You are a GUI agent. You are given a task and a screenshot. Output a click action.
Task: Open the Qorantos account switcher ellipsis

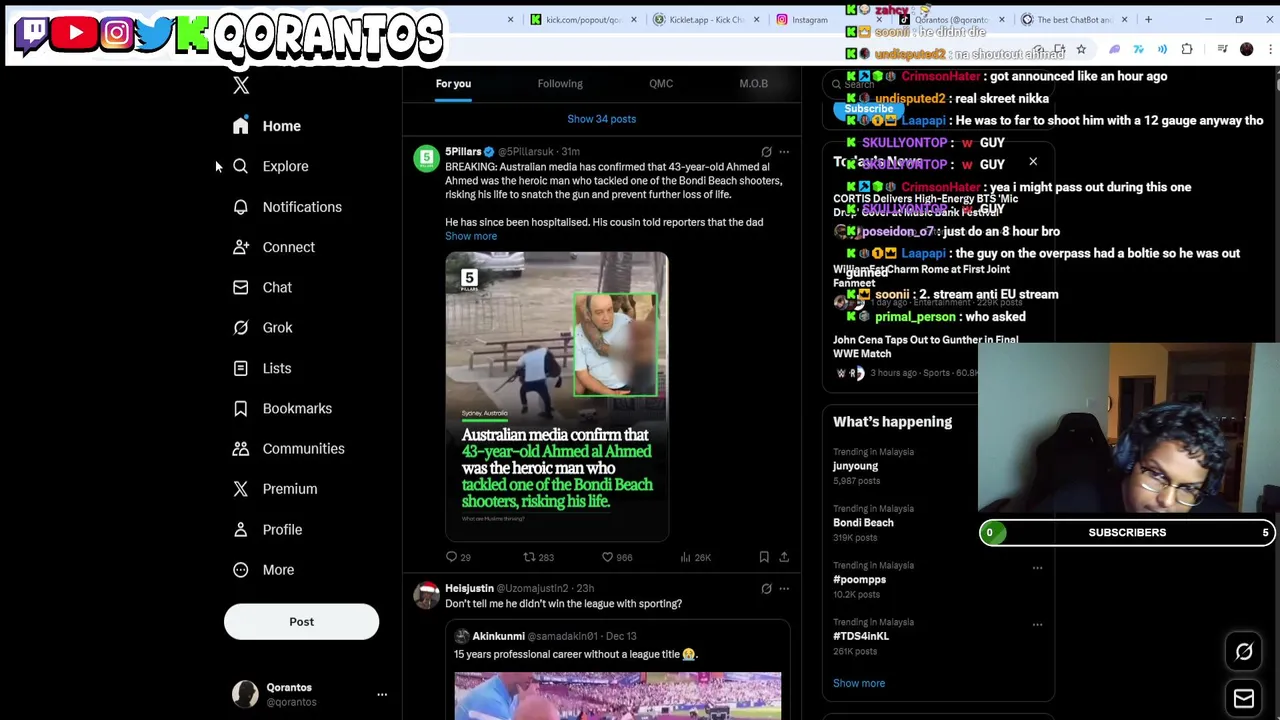coord(382,694)
